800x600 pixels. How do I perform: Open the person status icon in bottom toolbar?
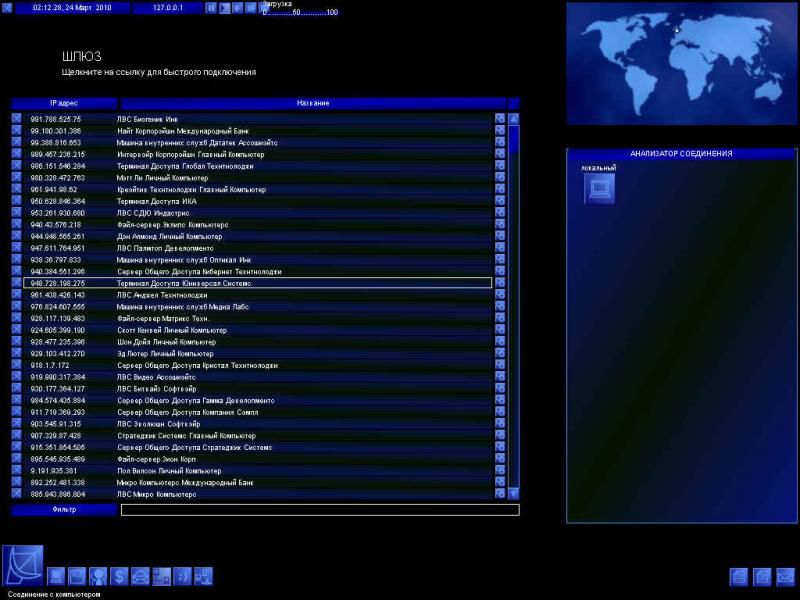(98, 576)
